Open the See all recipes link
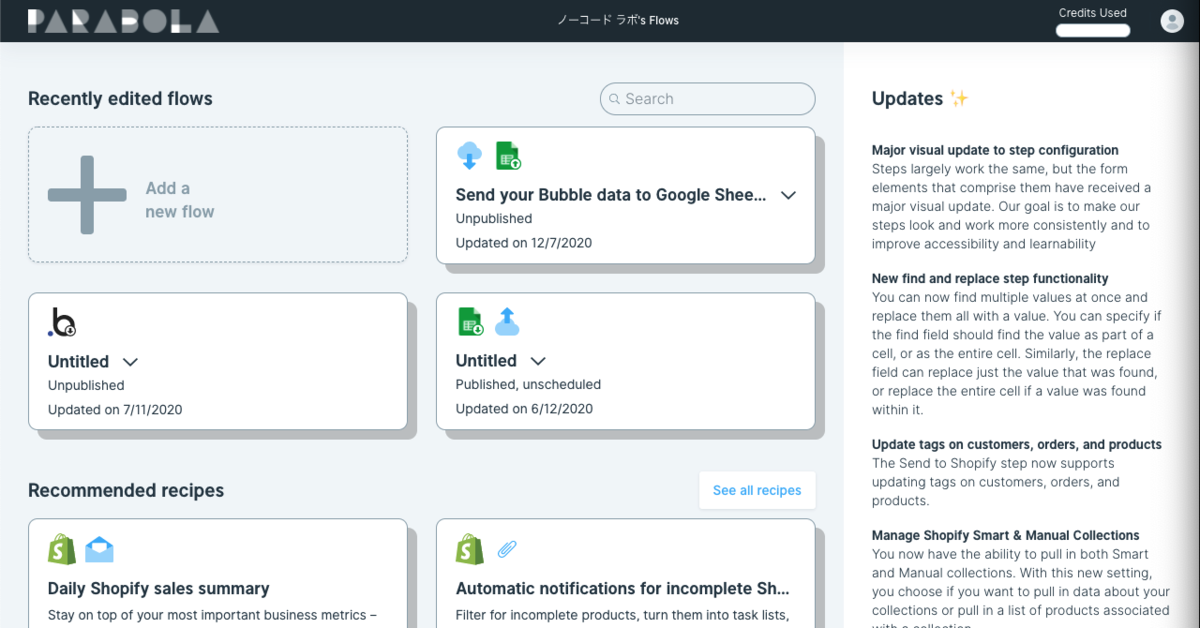 [757, 490]
